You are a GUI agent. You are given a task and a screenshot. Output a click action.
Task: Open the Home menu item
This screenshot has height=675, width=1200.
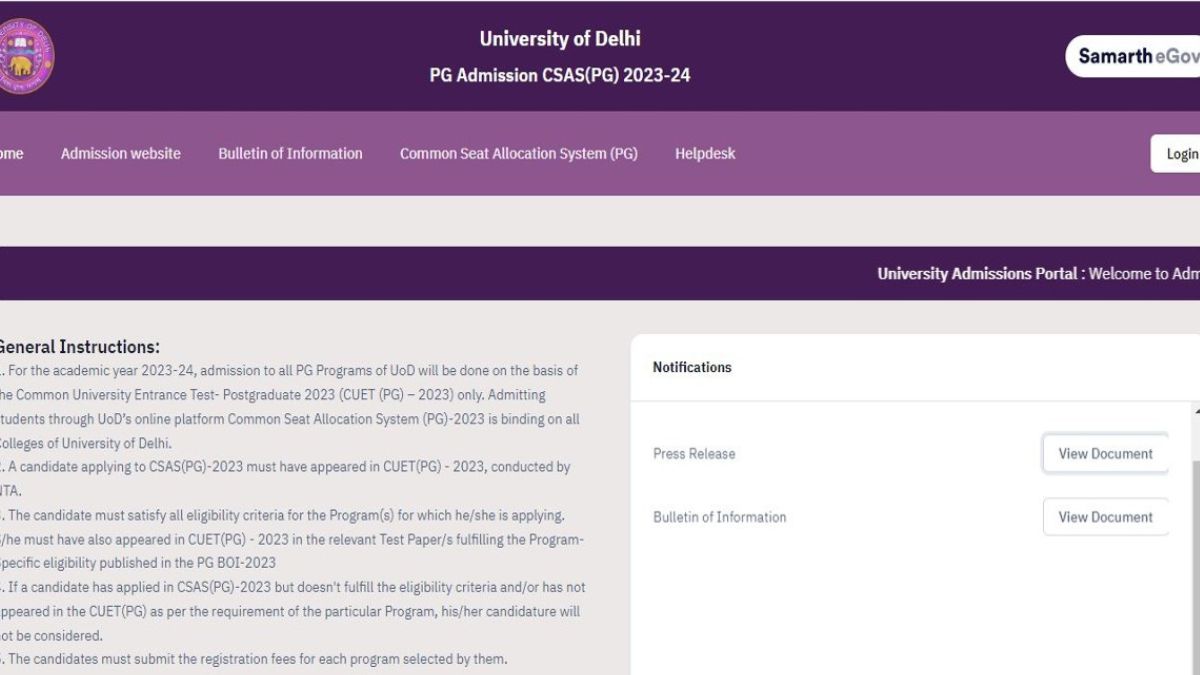tap(12, 153)
